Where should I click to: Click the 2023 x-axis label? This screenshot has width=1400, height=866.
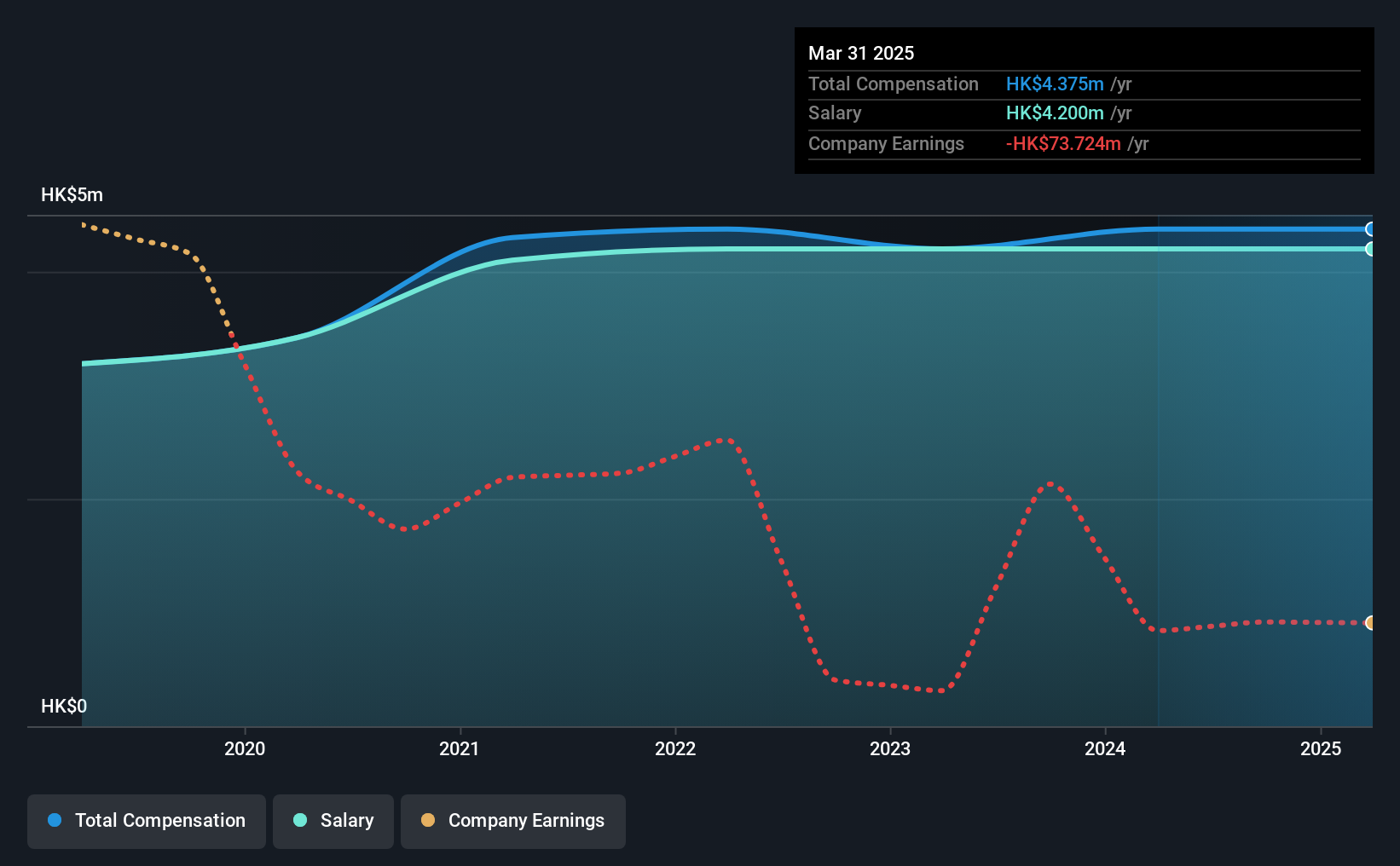[890, 748]
